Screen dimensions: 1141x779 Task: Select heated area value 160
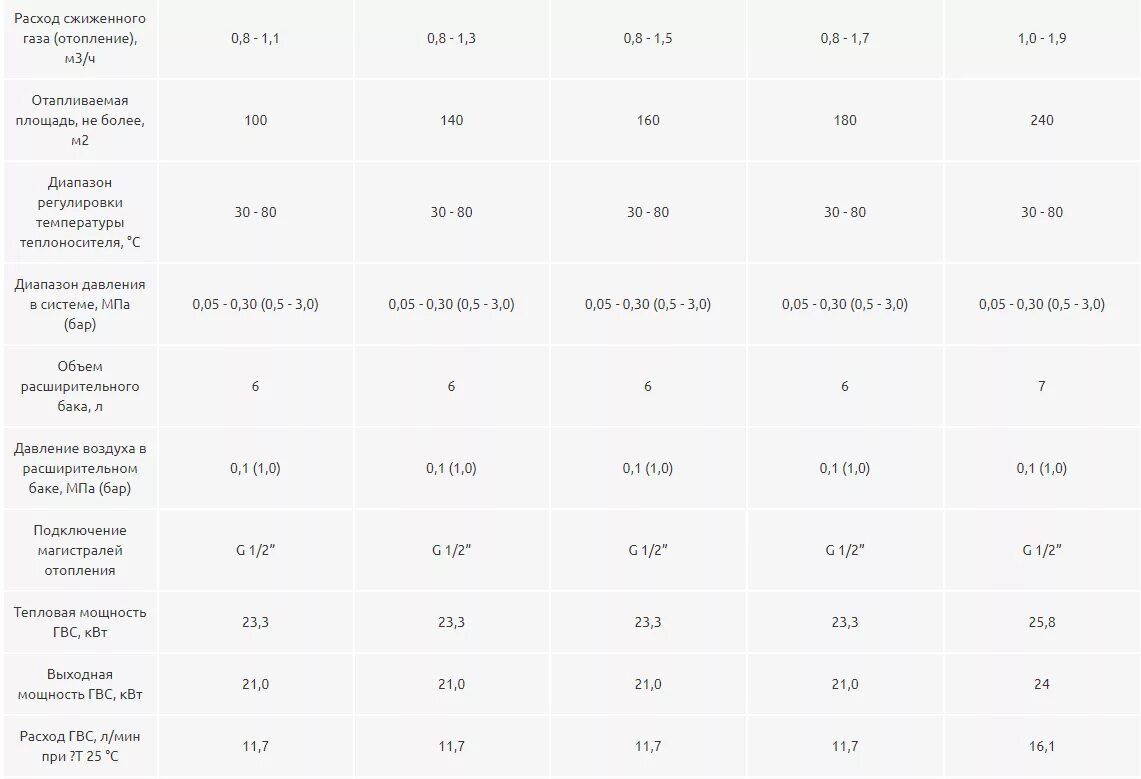[x=648, y=120]
